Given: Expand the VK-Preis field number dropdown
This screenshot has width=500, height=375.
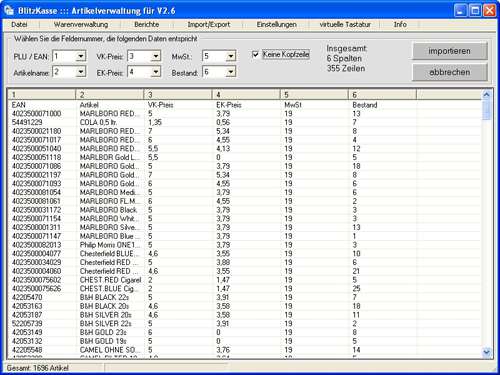Looking at the screenshot, I should tap(156, 56).
